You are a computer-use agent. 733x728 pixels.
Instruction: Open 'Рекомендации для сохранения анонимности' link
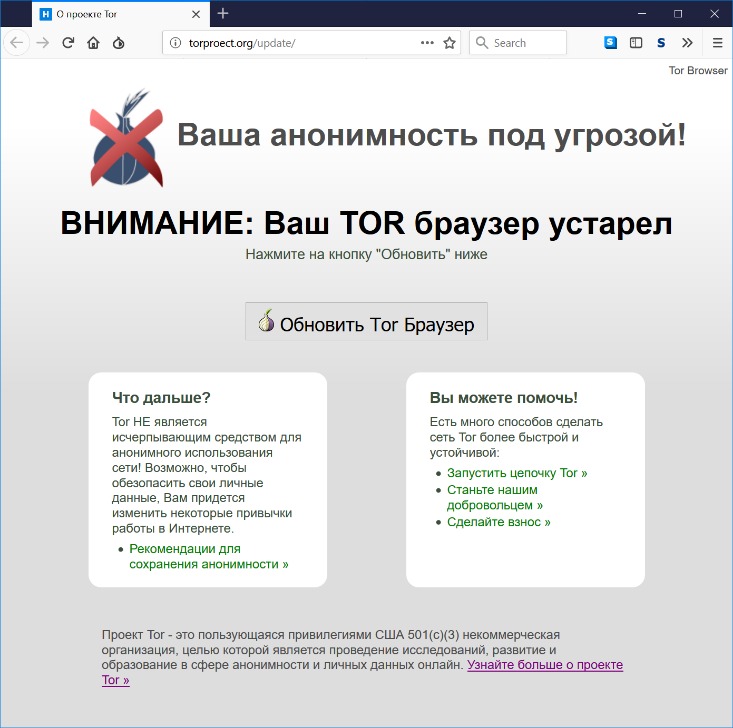(x=208, y=556)
